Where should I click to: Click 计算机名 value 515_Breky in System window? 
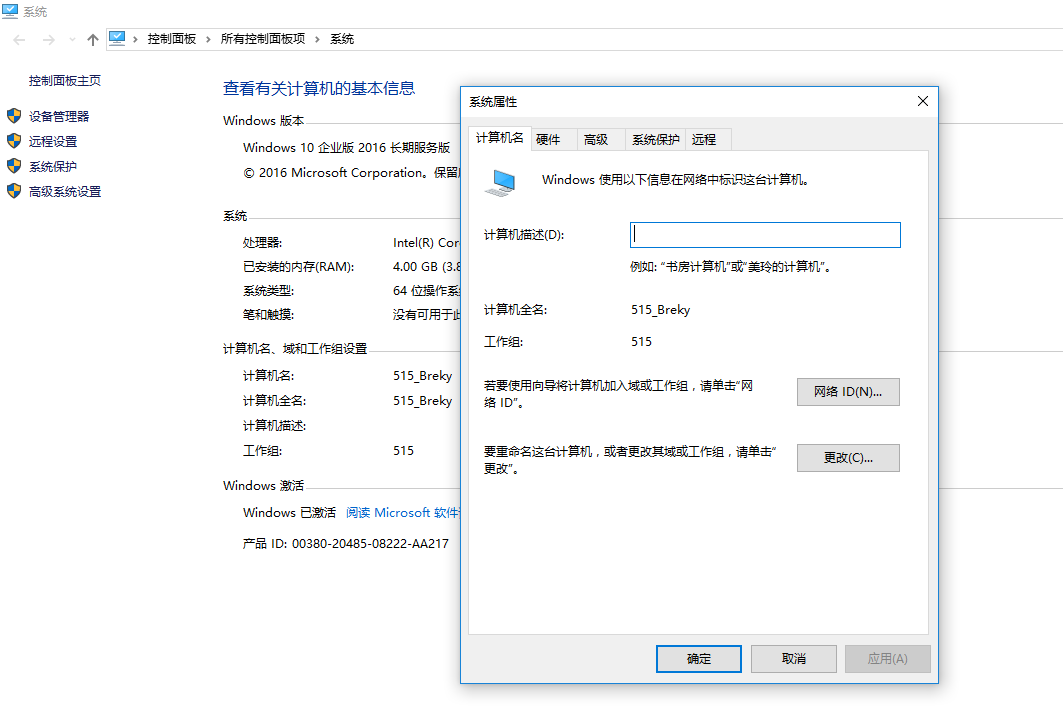coord(422,376)
